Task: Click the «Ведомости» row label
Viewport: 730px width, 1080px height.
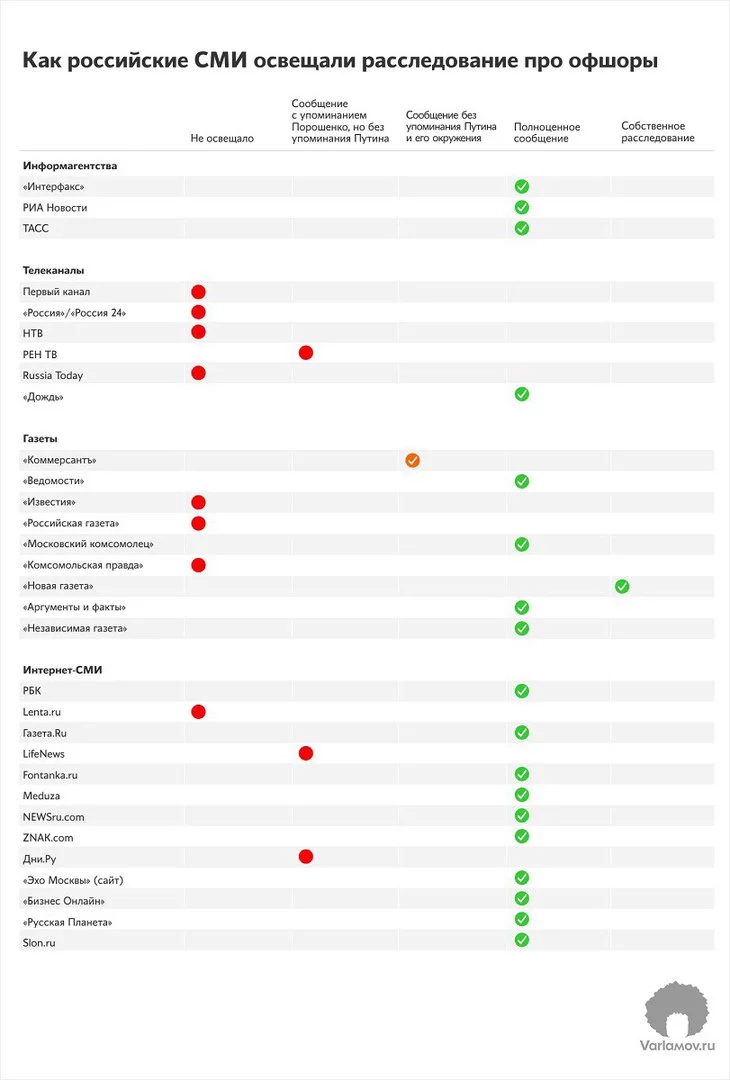Action: (50, 481)
